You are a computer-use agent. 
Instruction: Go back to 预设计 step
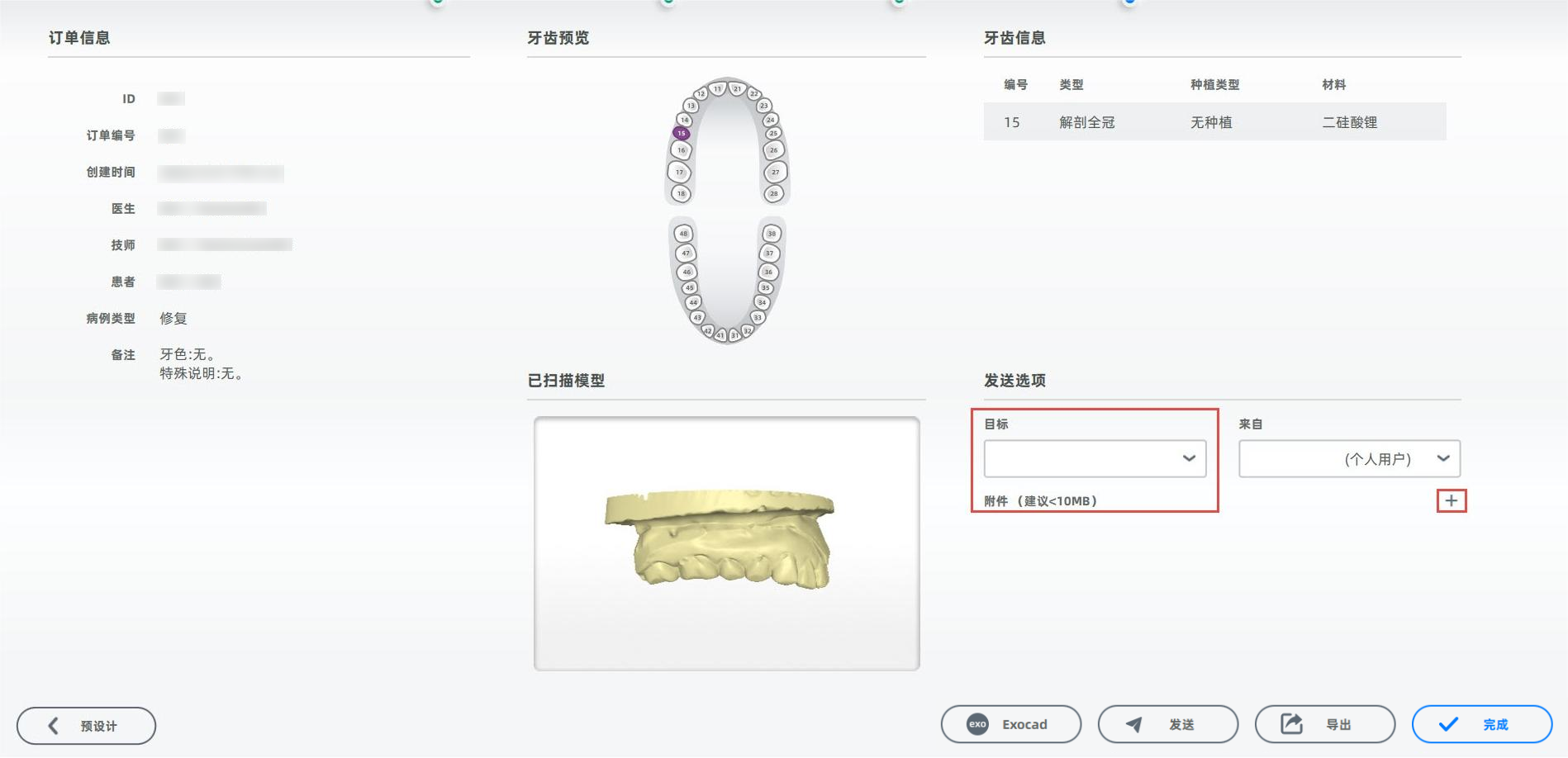[x=86, y=726]
